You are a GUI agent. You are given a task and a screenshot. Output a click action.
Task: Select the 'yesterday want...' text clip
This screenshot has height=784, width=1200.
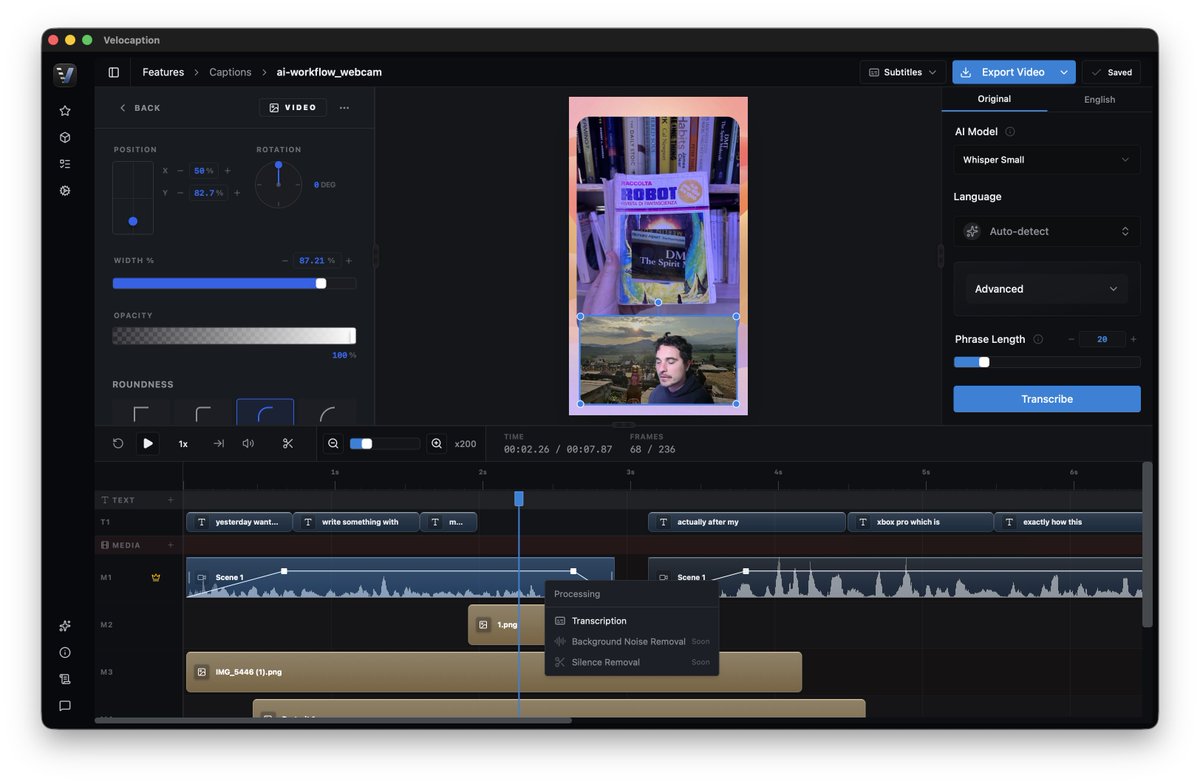pos(239,522)
